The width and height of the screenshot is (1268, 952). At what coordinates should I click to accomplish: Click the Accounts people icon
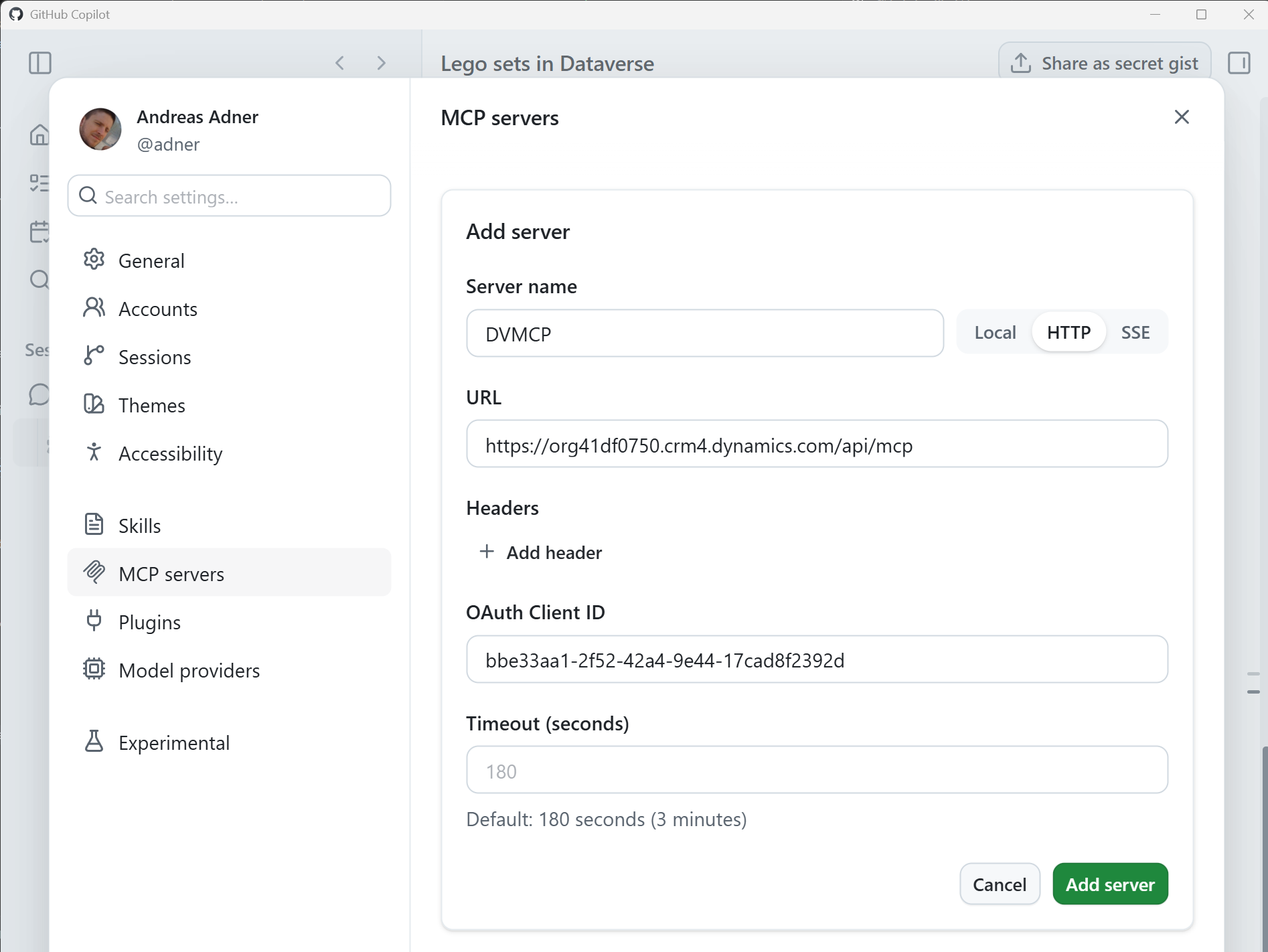pos(94,308)
